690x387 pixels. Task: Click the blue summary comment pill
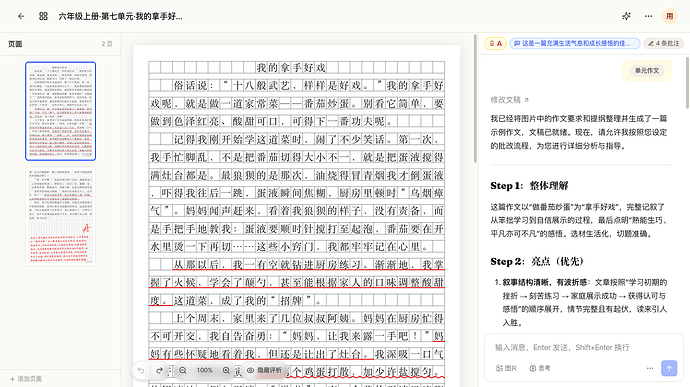(x=575, y=43)
